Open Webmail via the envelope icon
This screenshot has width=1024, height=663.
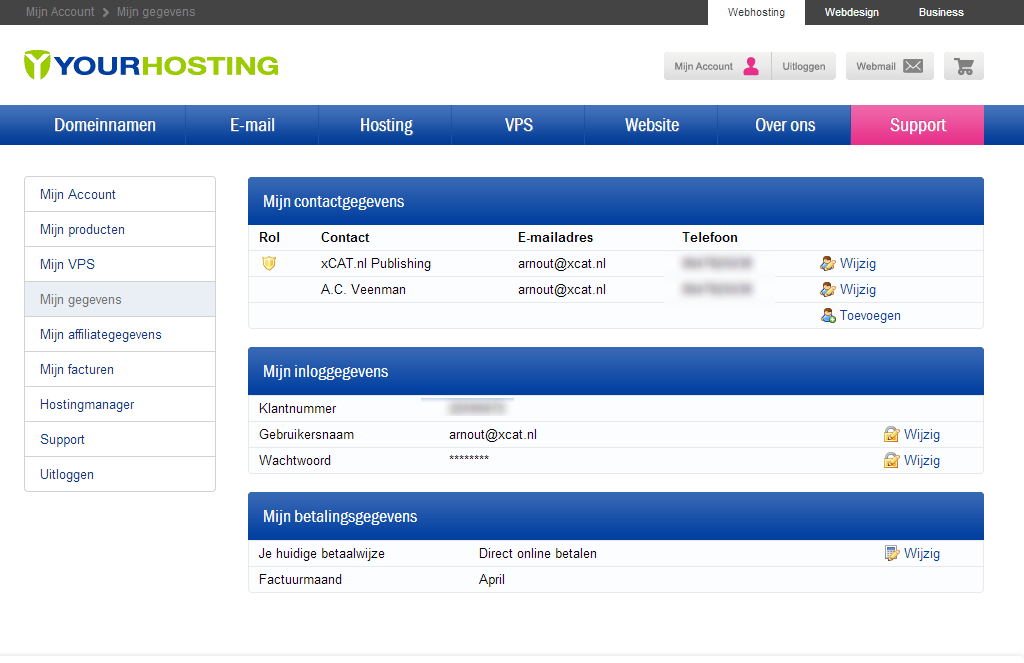click(x=912, y=66)
